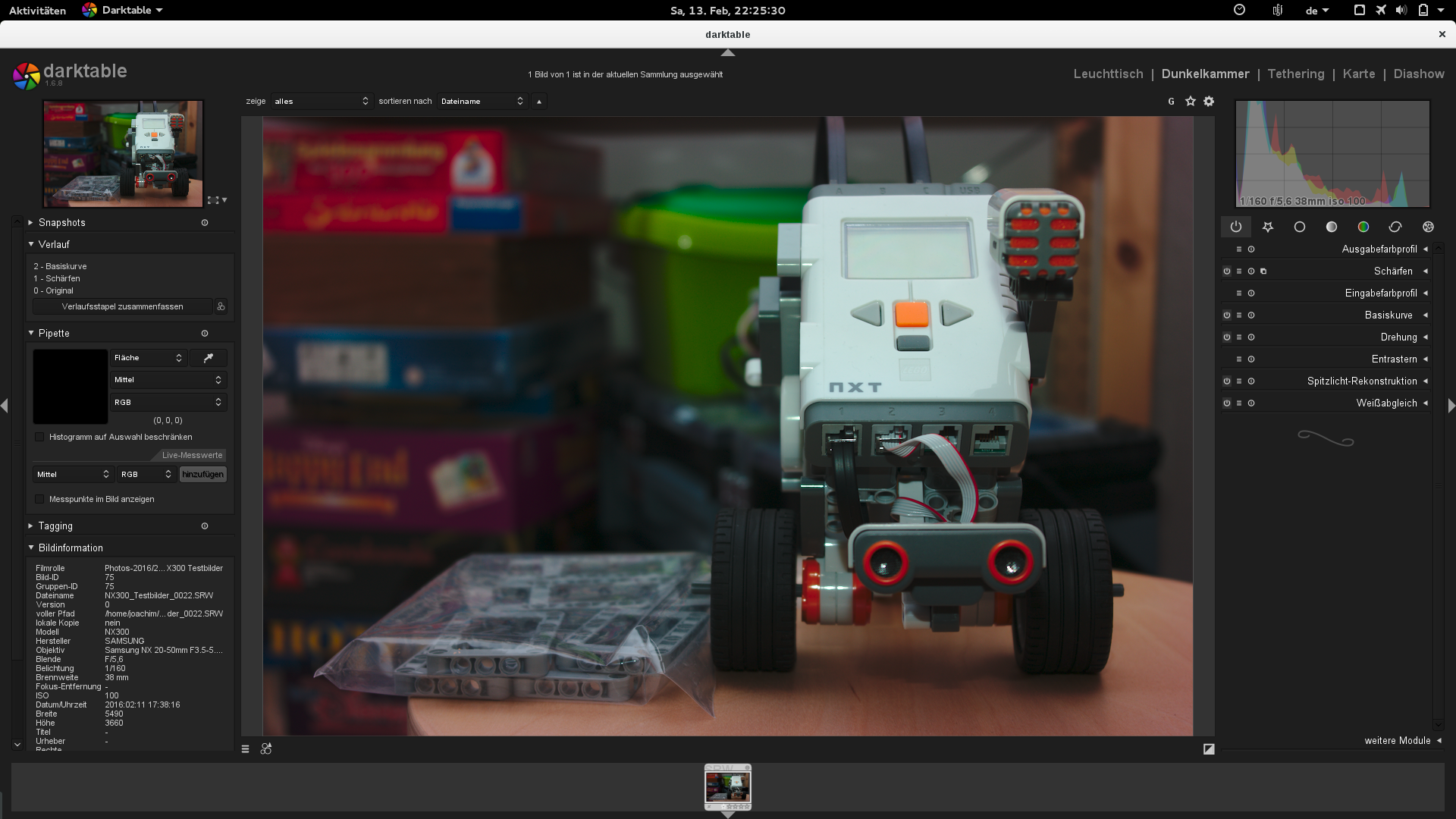Open the 'alles' filter dropdown
The height and width of the screenshot is (819, 1456).
click(x=322, y=102)
